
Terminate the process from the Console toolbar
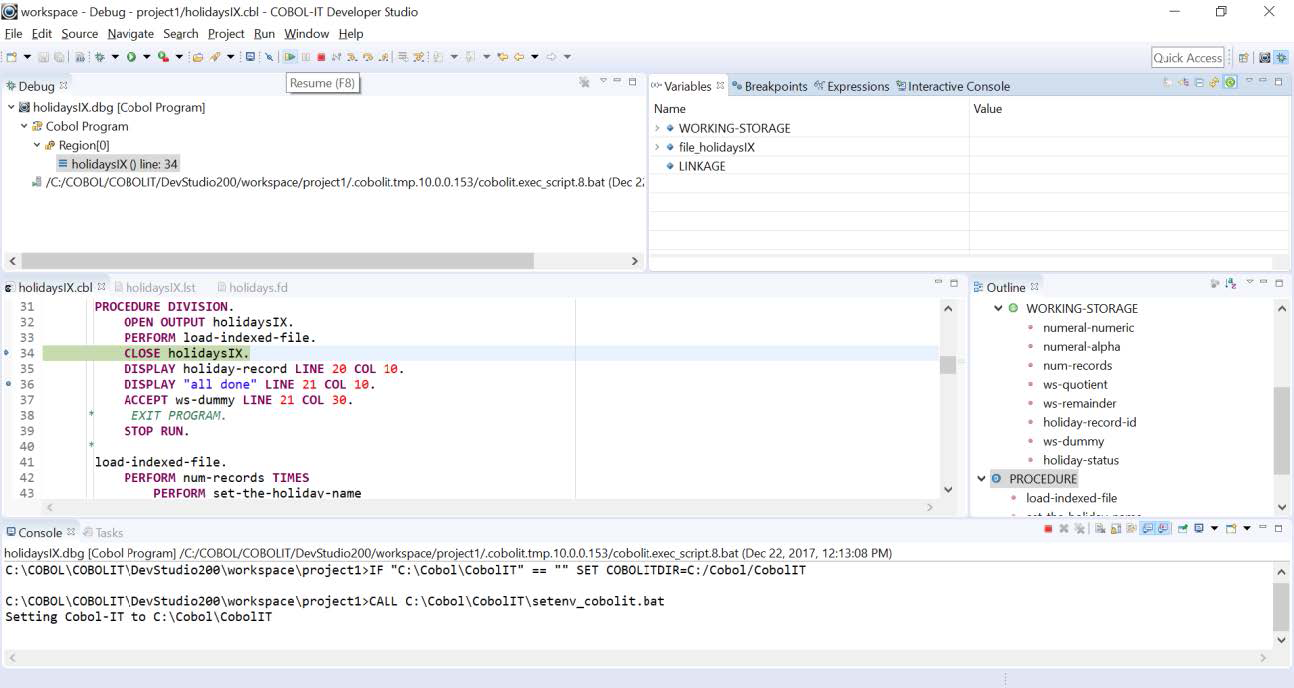tap(1048, 528)
